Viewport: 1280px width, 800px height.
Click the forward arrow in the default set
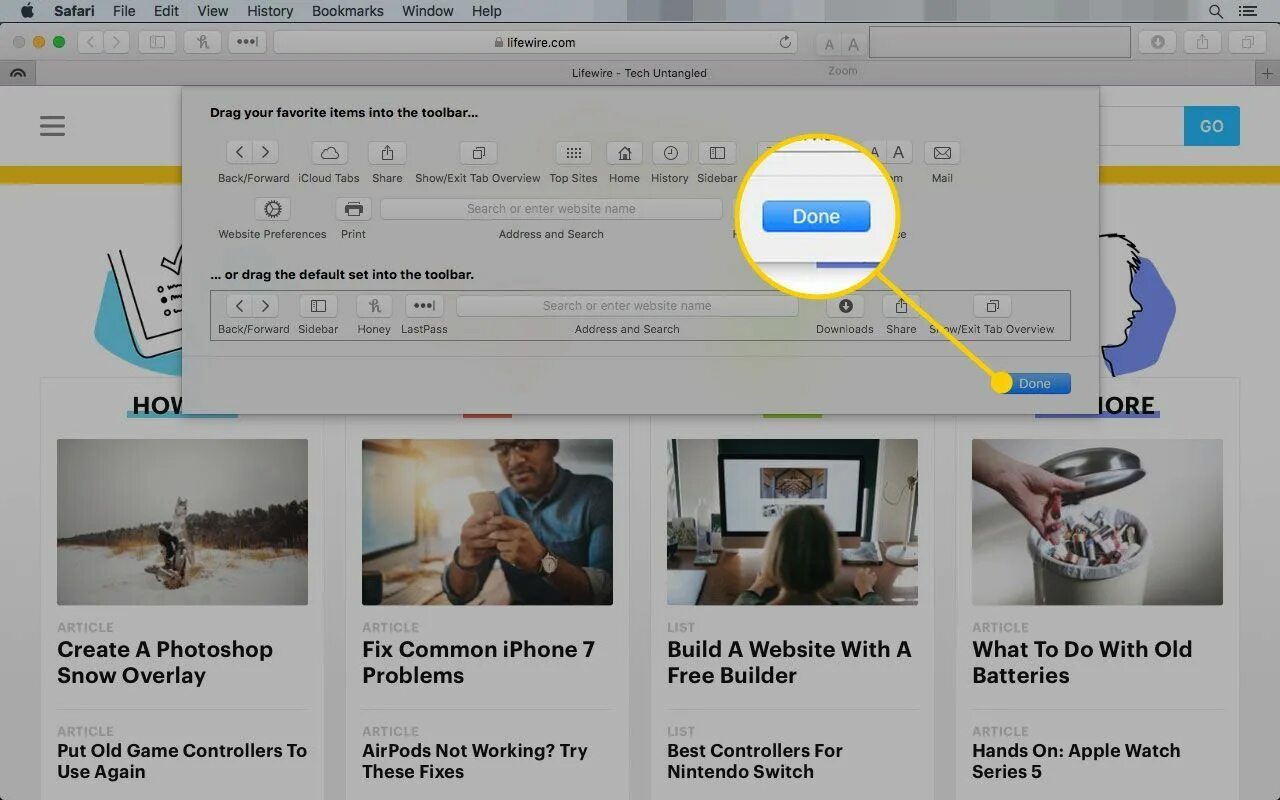[265, 306]
